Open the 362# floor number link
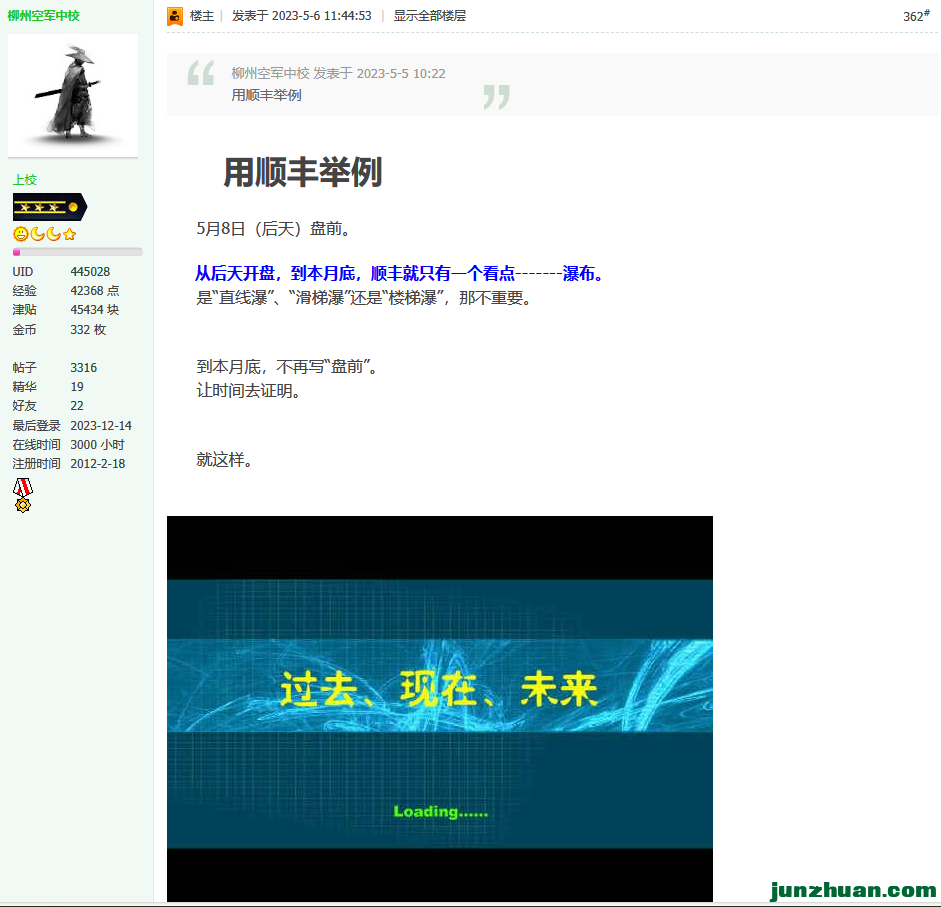The image size is (941, 907). (x=916, y=16)
